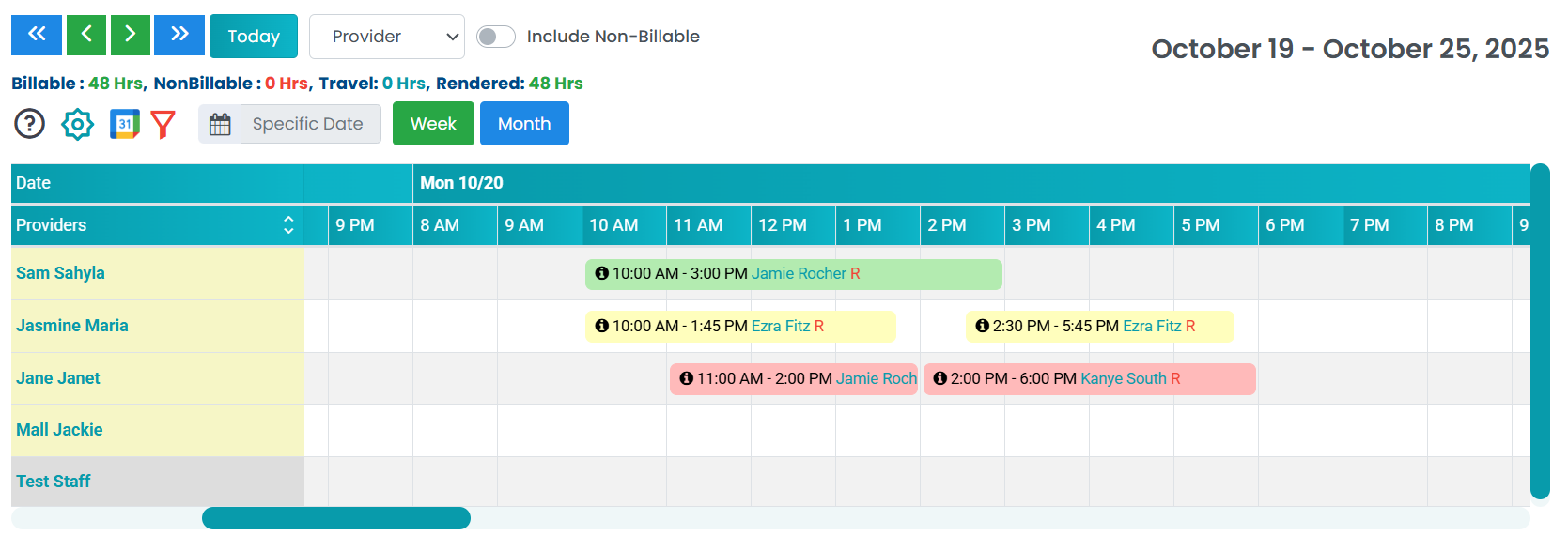Open the Provider dropdown

386,37
